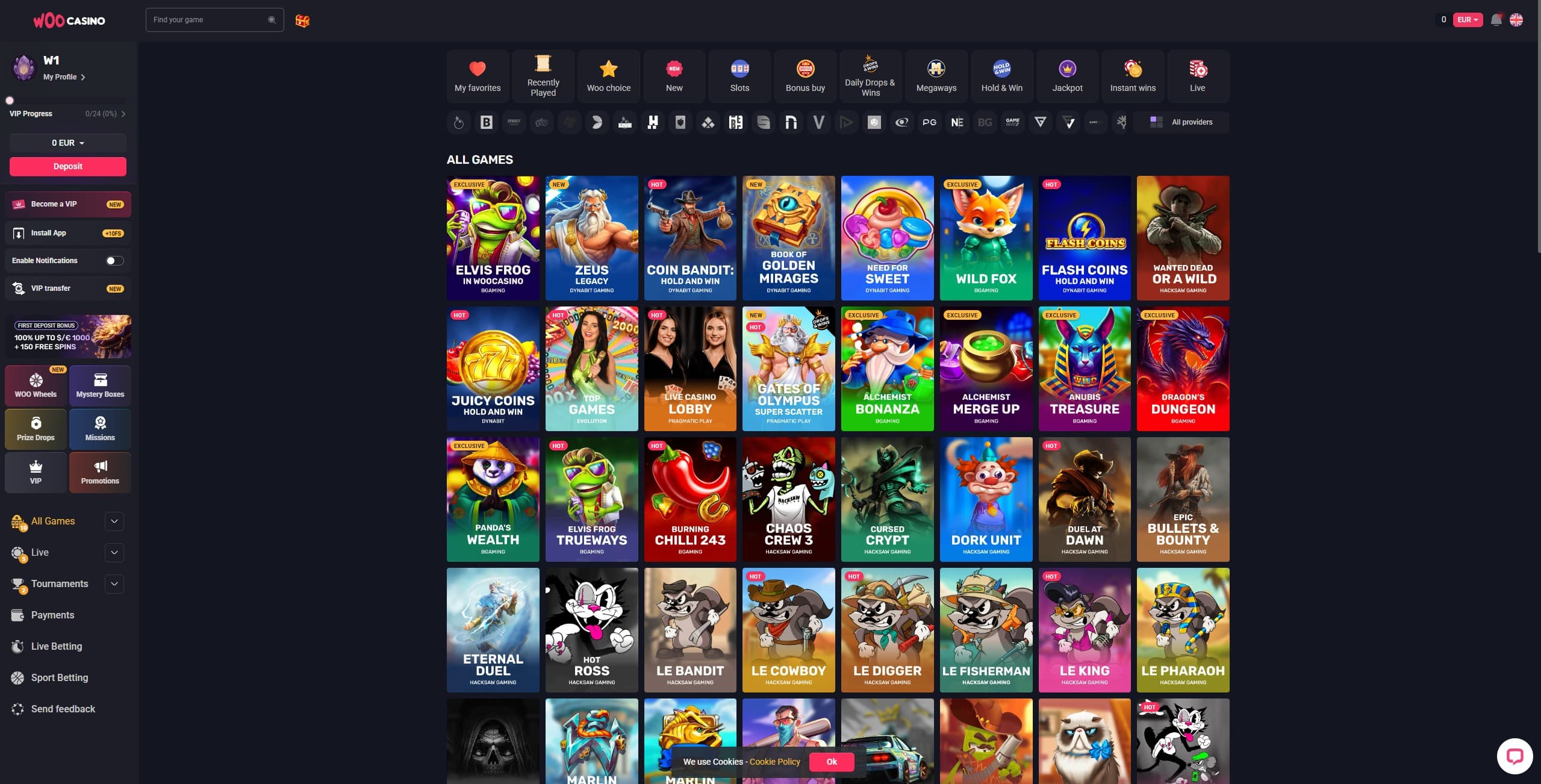Viewport: 1541px width, 784px height.
Task: Filter by PG provider icon
Action: point(930,122)
